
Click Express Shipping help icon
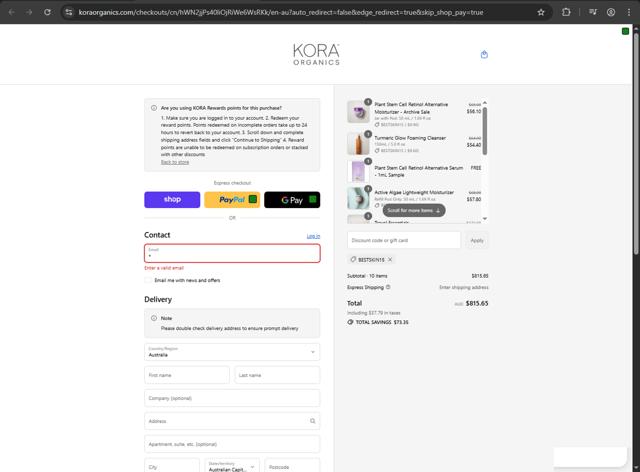coord(388,287)
